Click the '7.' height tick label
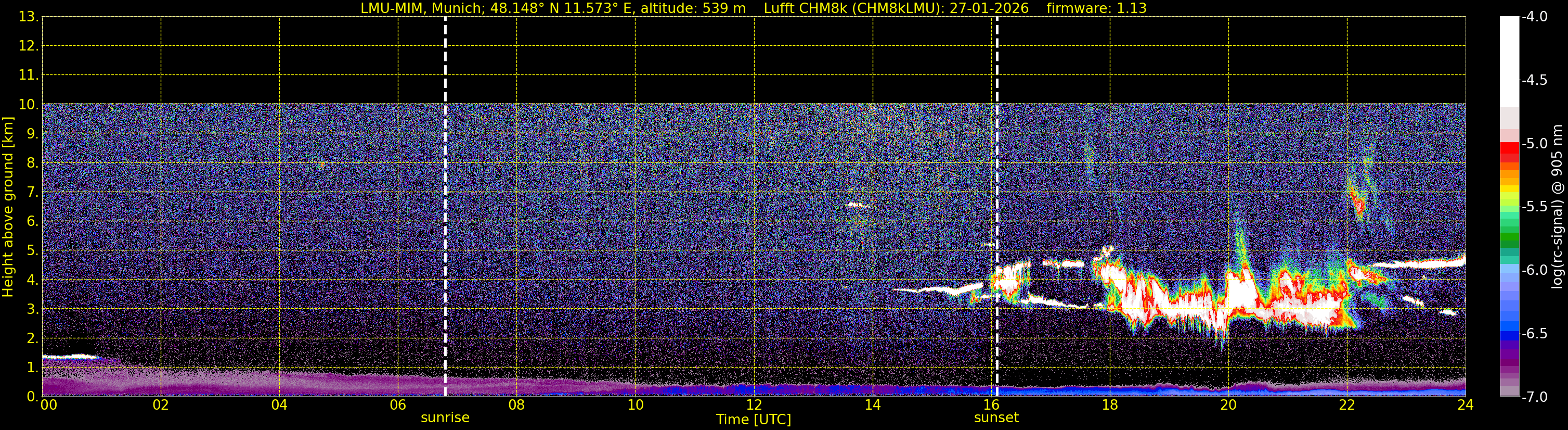The image size is (1568, 430). [32, 193]
